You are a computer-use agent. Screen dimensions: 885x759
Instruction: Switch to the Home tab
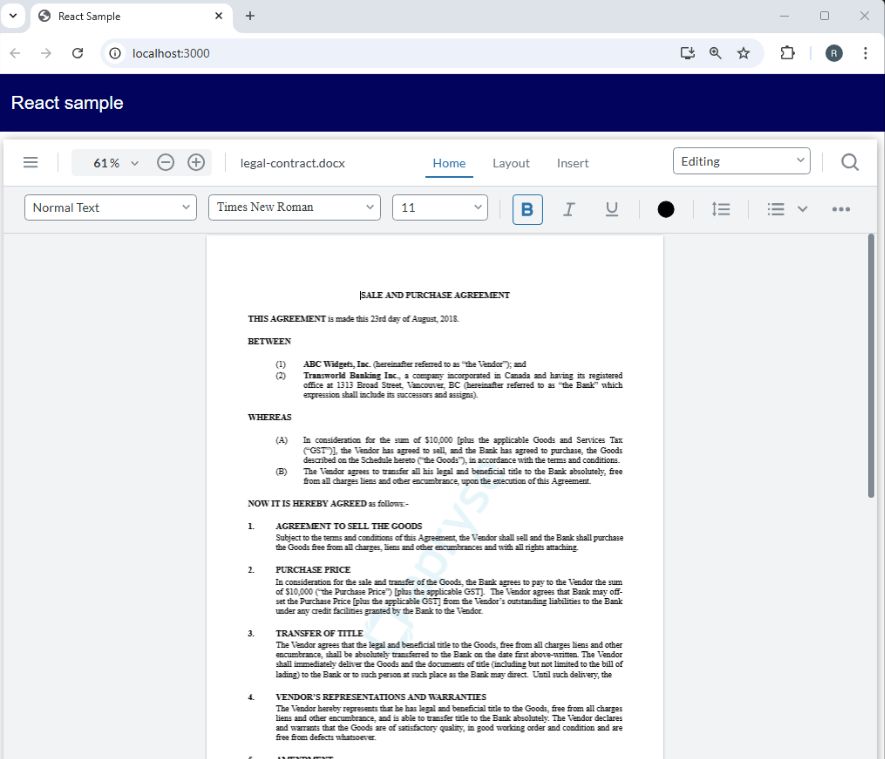coord(449,163)
